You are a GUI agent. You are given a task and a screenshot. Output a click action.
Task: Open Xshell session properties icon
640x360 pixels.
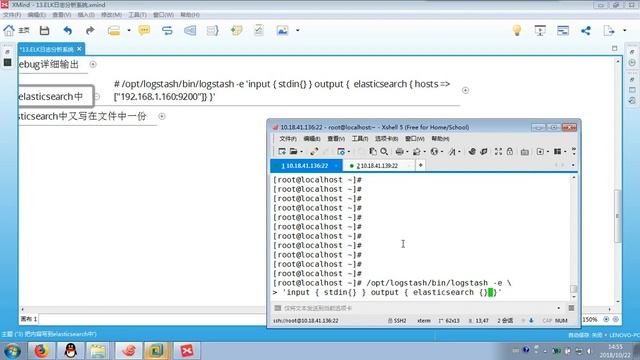pyautogui.click(x=341, y=151)
